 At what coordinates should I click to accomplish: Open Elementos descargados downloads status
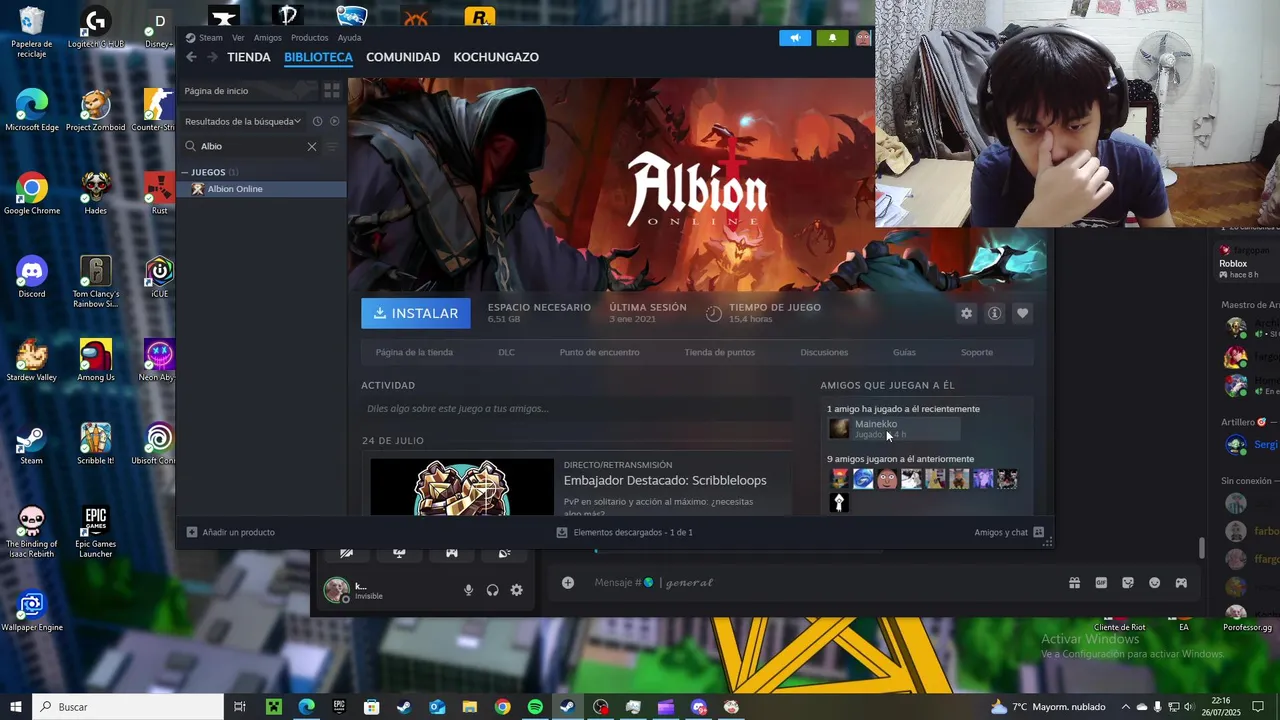pyautogui.click(x=625, y=532)
